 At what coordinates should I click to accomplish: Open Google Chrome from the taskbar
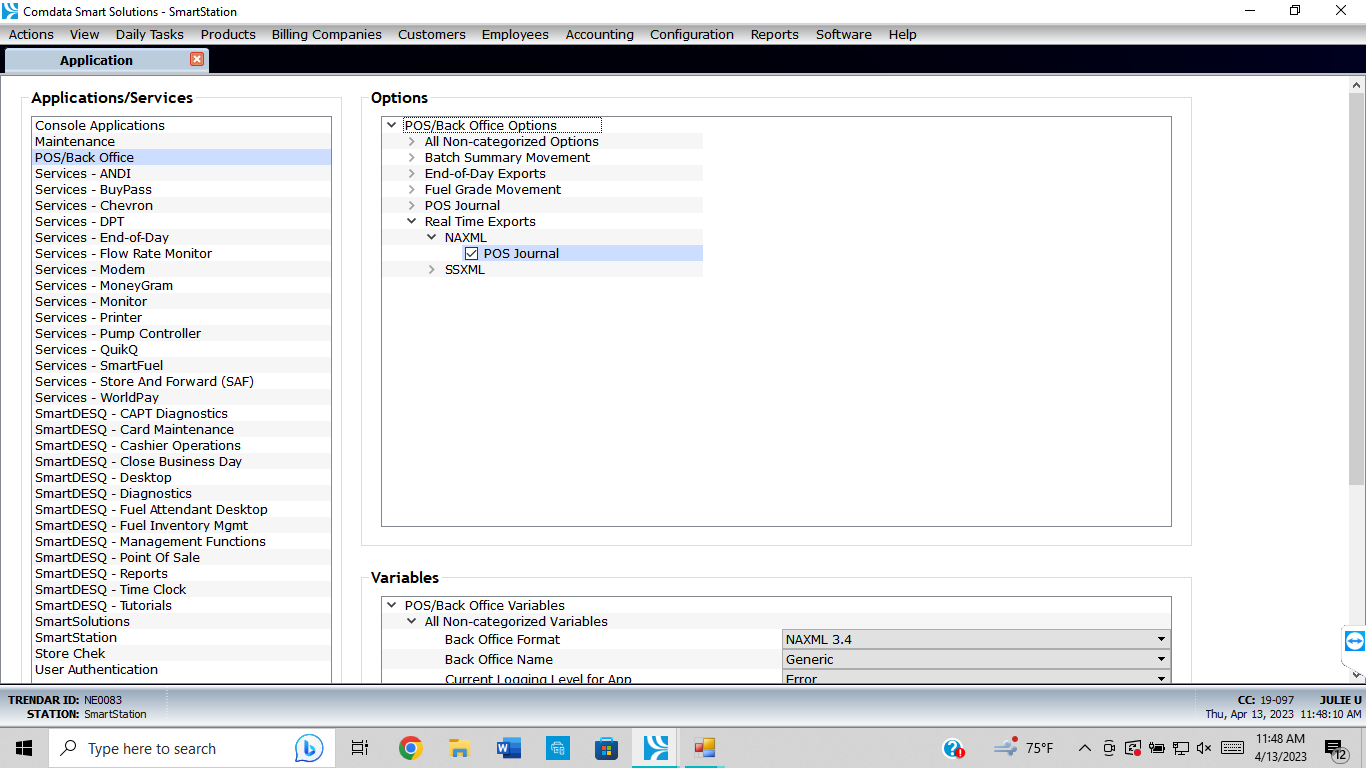[x=410, y=748]
